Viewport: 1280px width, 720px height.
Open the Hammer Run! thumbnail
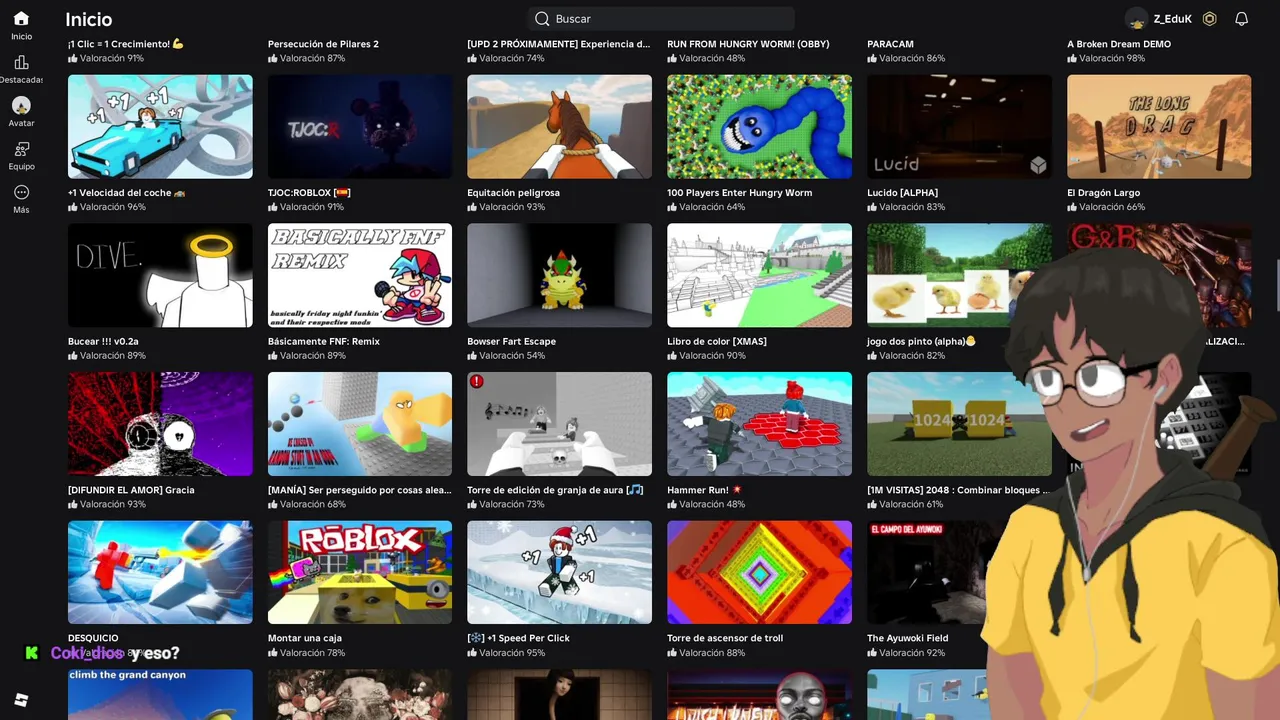coord(759,424)
